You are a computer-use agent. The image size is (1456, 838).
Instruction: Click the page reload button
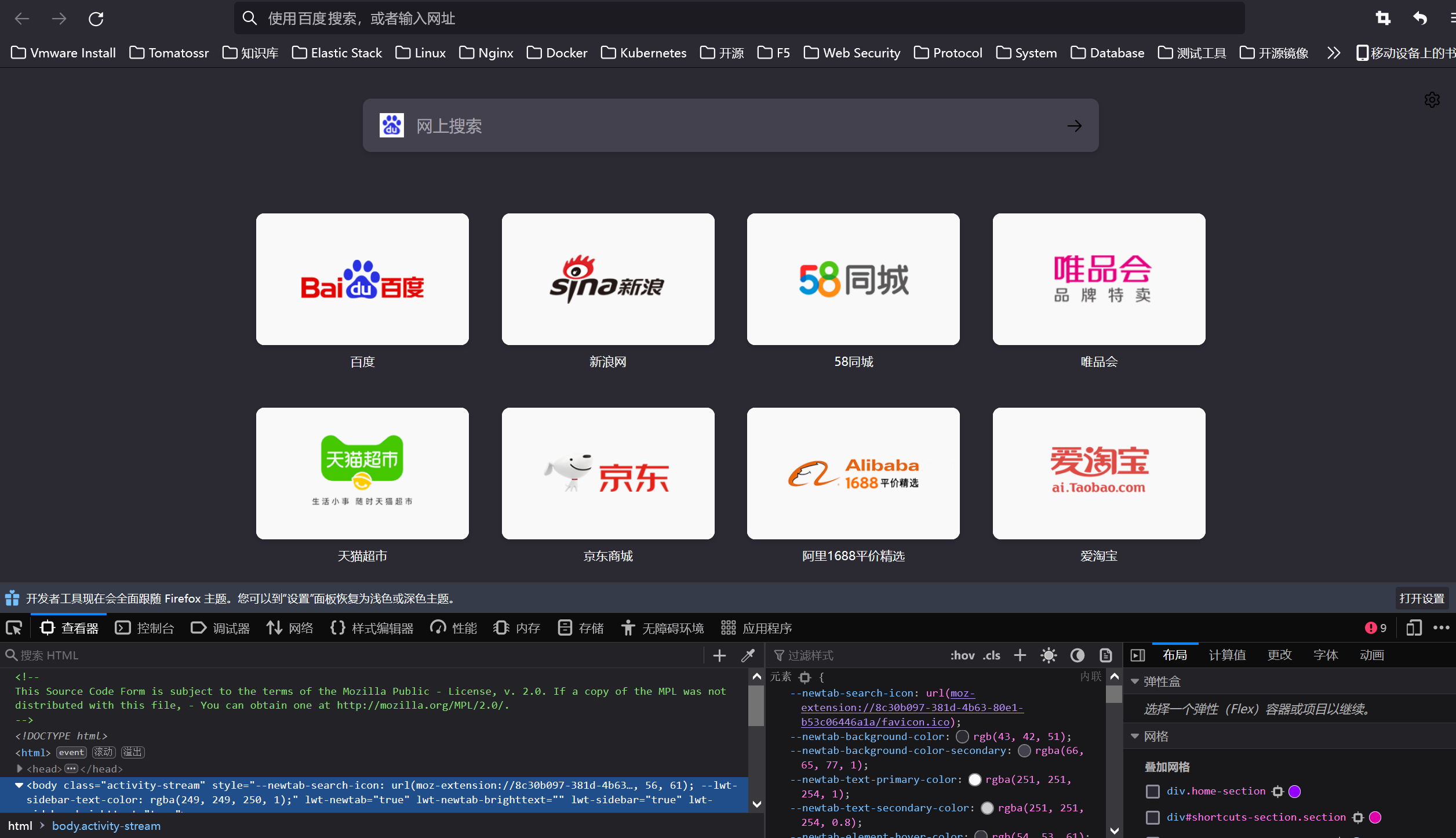pyautogui.click(x=96, y=19)
